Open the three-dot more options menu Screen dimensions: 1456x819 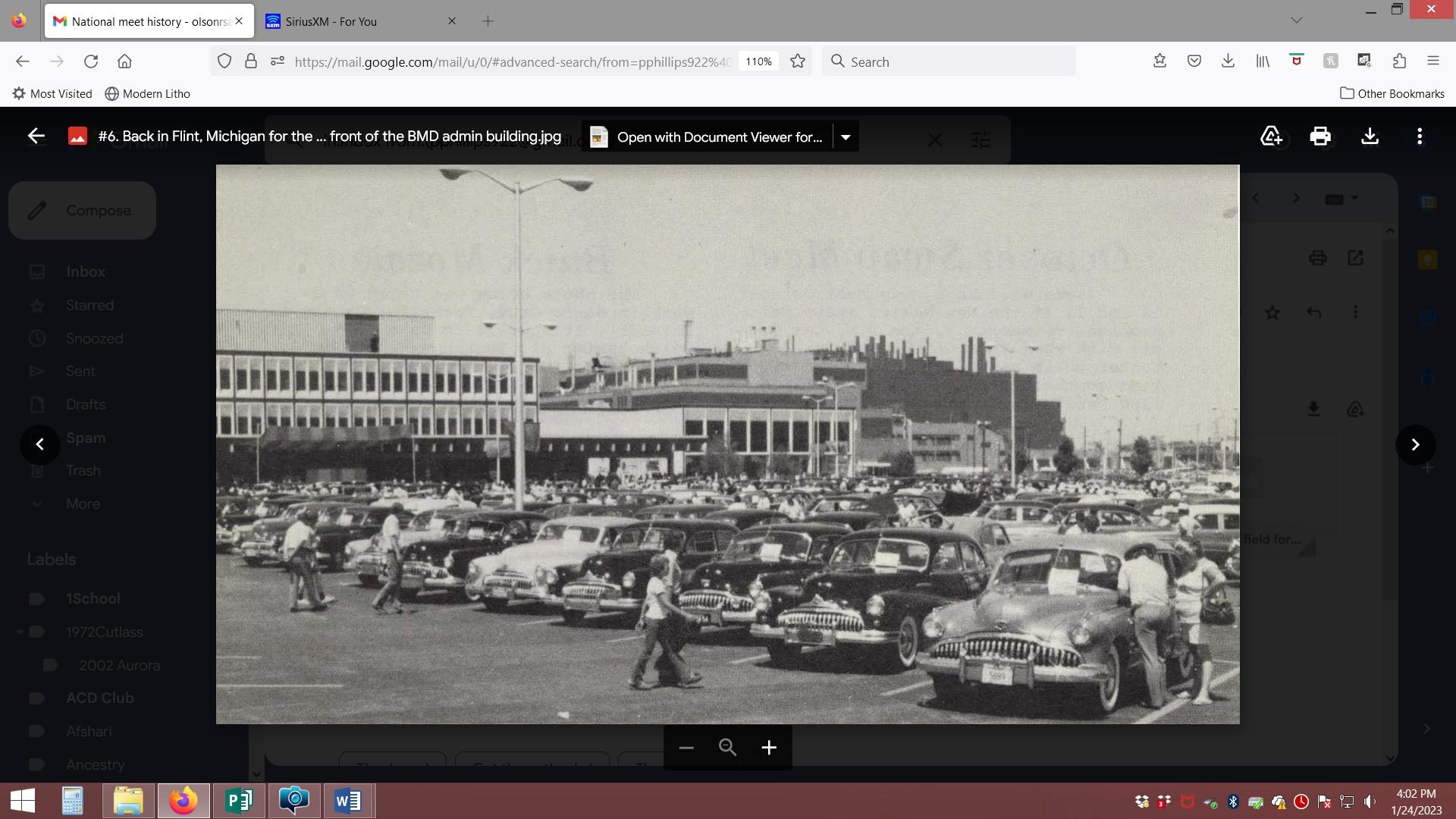click(x=1419, y=136)
